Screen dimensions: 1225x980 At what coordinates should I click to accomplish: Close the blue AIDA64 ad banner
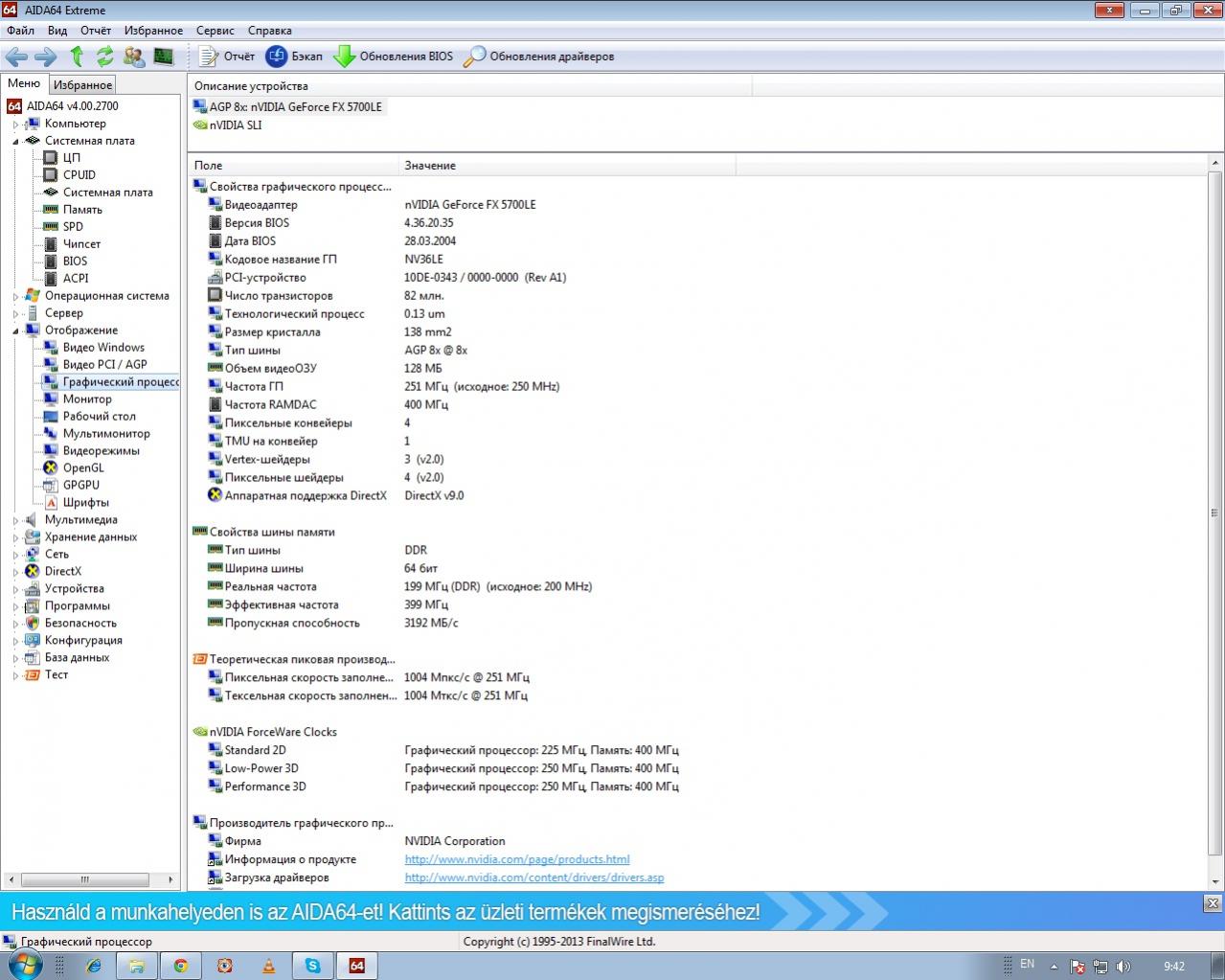(1213, 903)
